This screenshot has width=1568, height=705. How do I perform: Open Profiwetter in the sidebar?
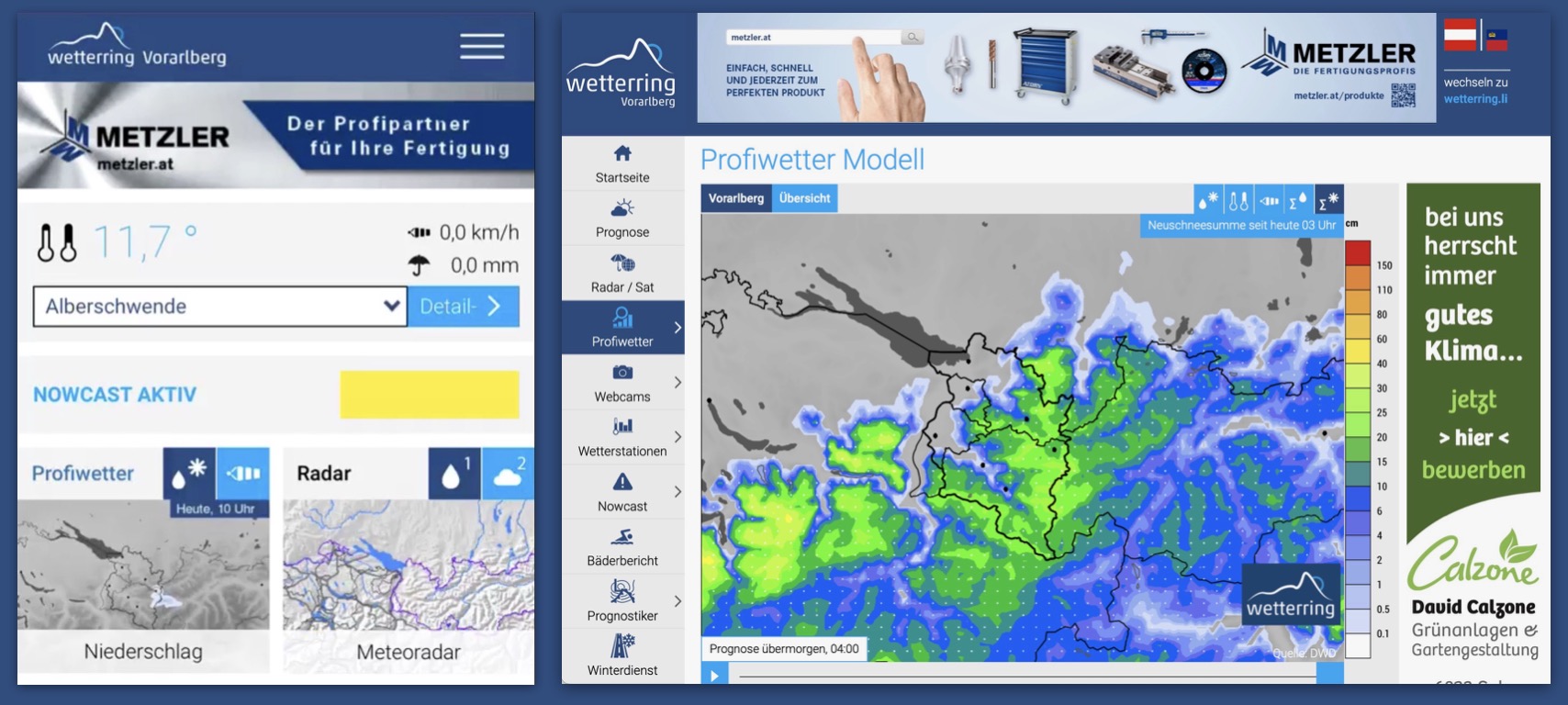(x=622, y=328)
